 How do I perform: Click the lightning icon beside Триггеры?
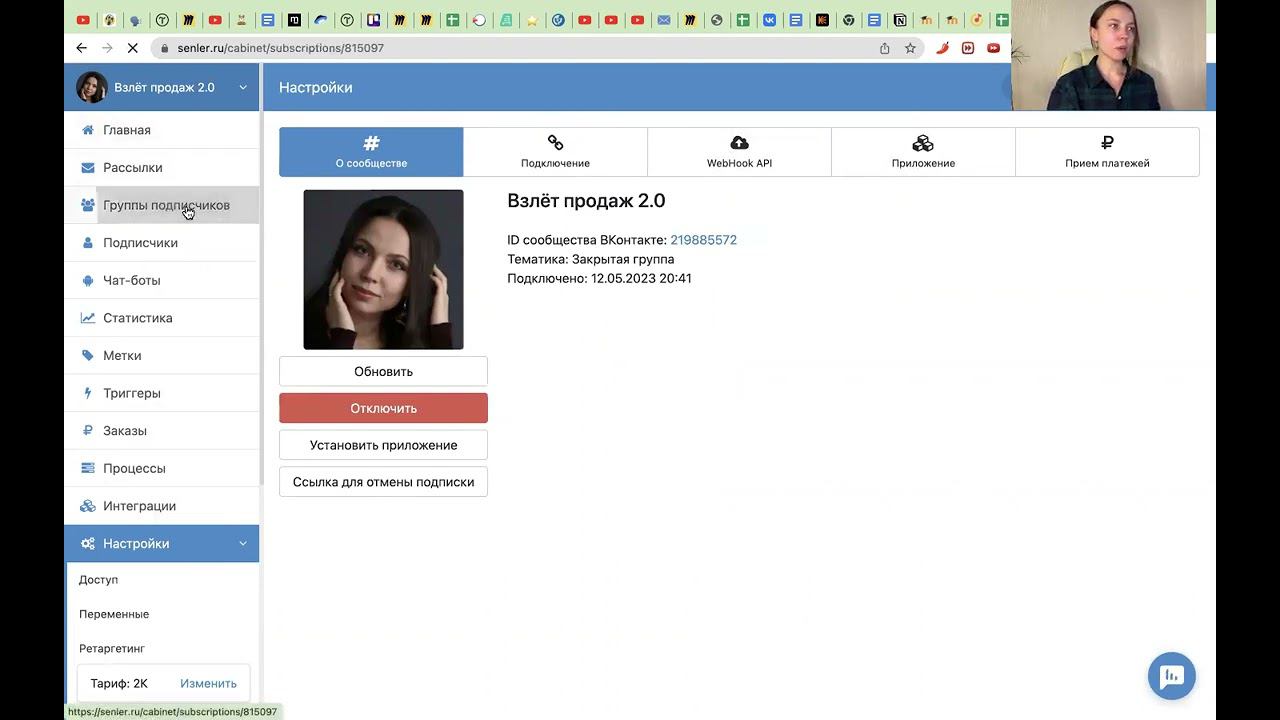point(88,393)
